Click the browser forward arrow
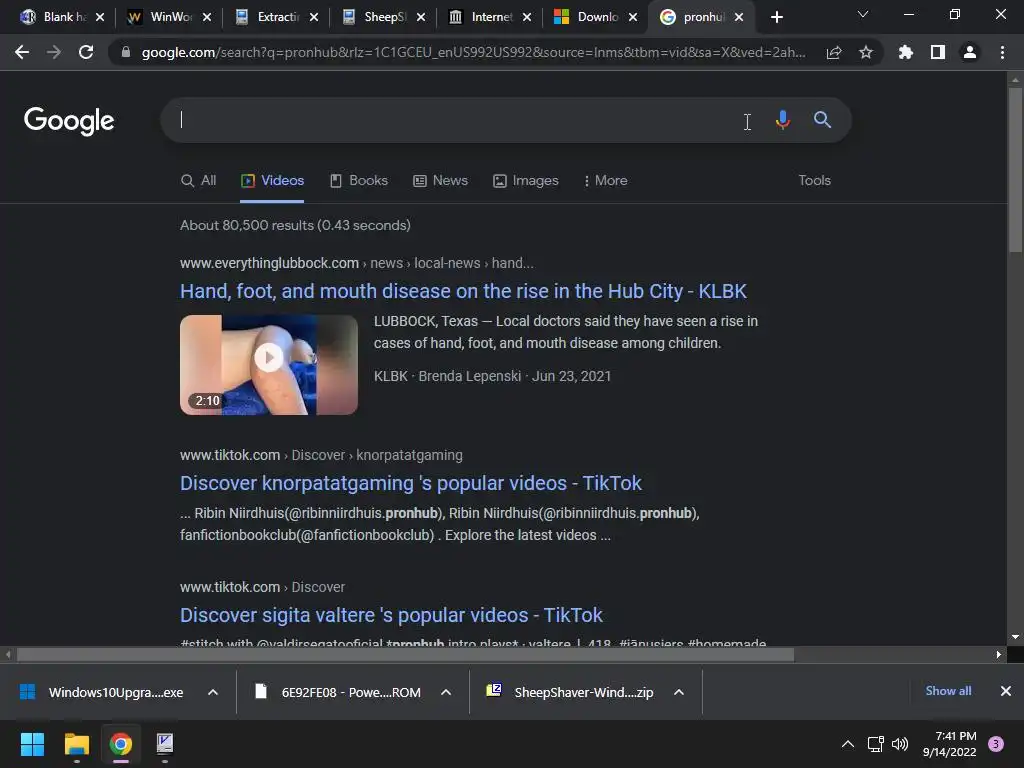 pos(54,52)
